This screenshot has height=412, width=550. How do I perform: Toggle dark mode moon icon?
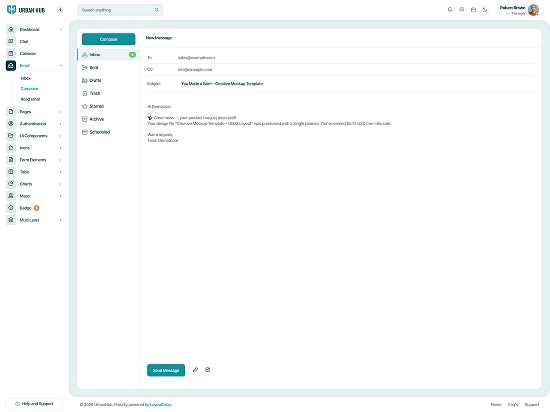tap(484, 10)
